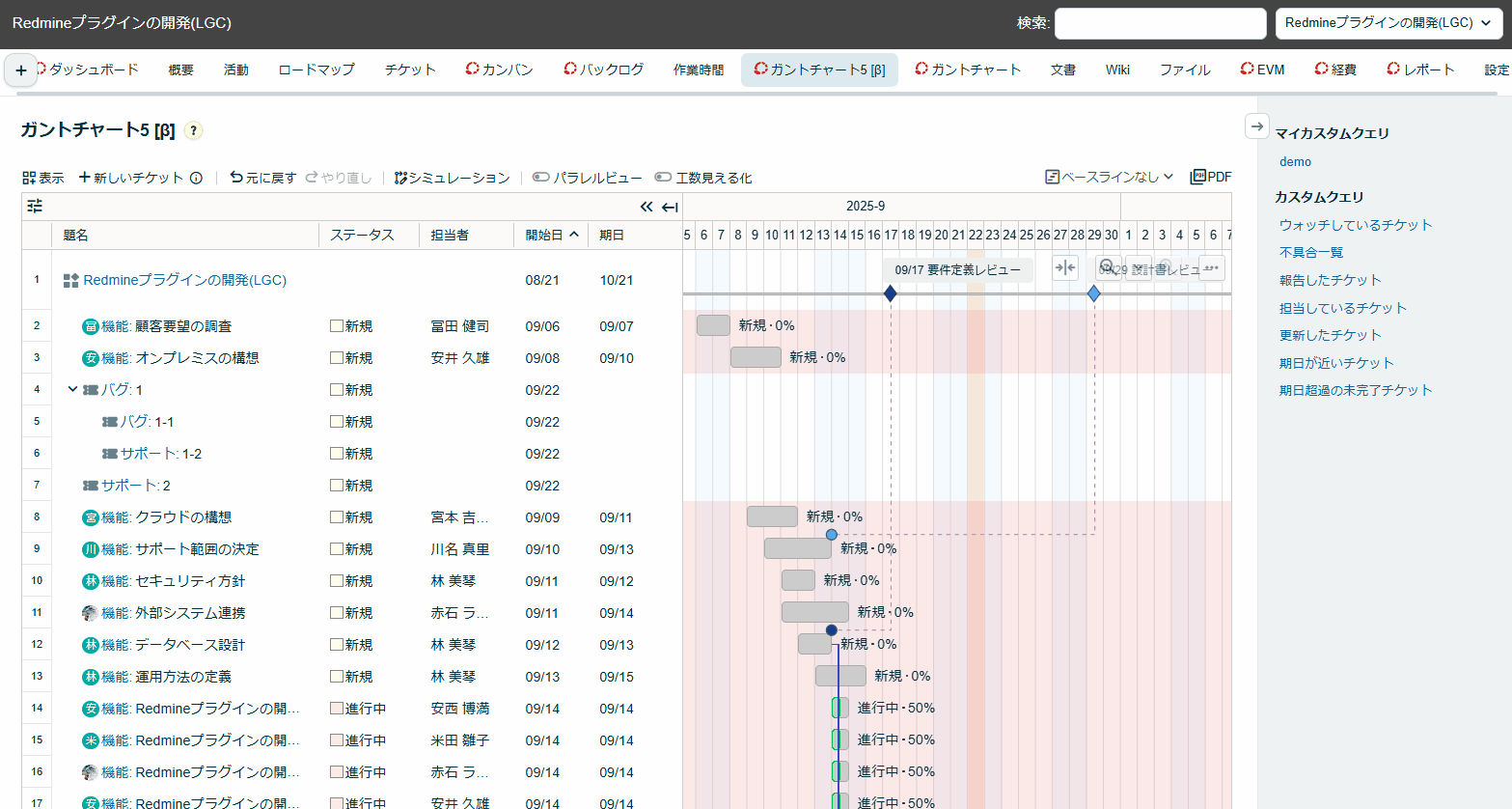Click gray gantt bar for 顧客要望の調査
1512x809 pixels.
tap(713, 325)
